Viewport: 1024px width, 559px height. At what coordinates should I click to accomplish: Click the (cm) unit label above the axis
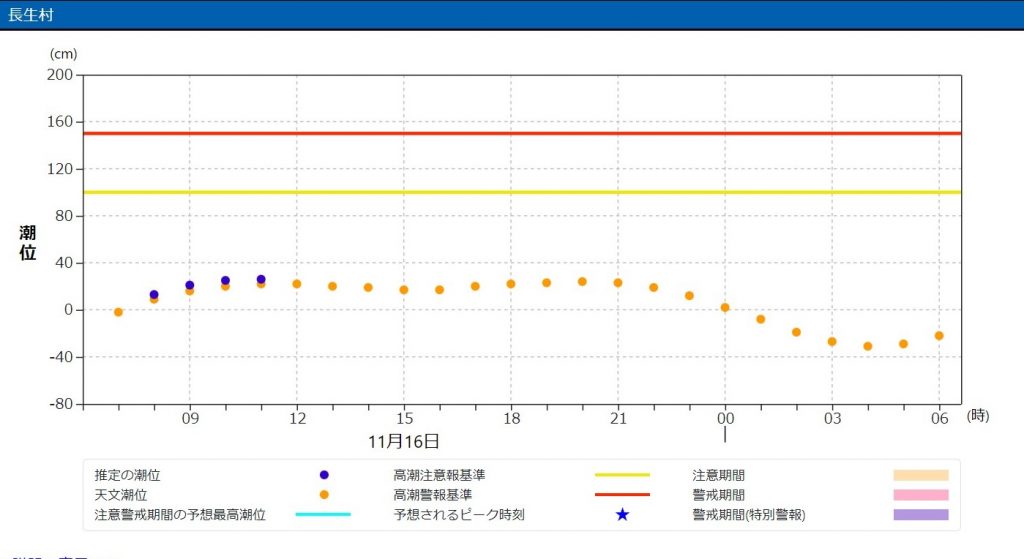(x=63, y=54)
